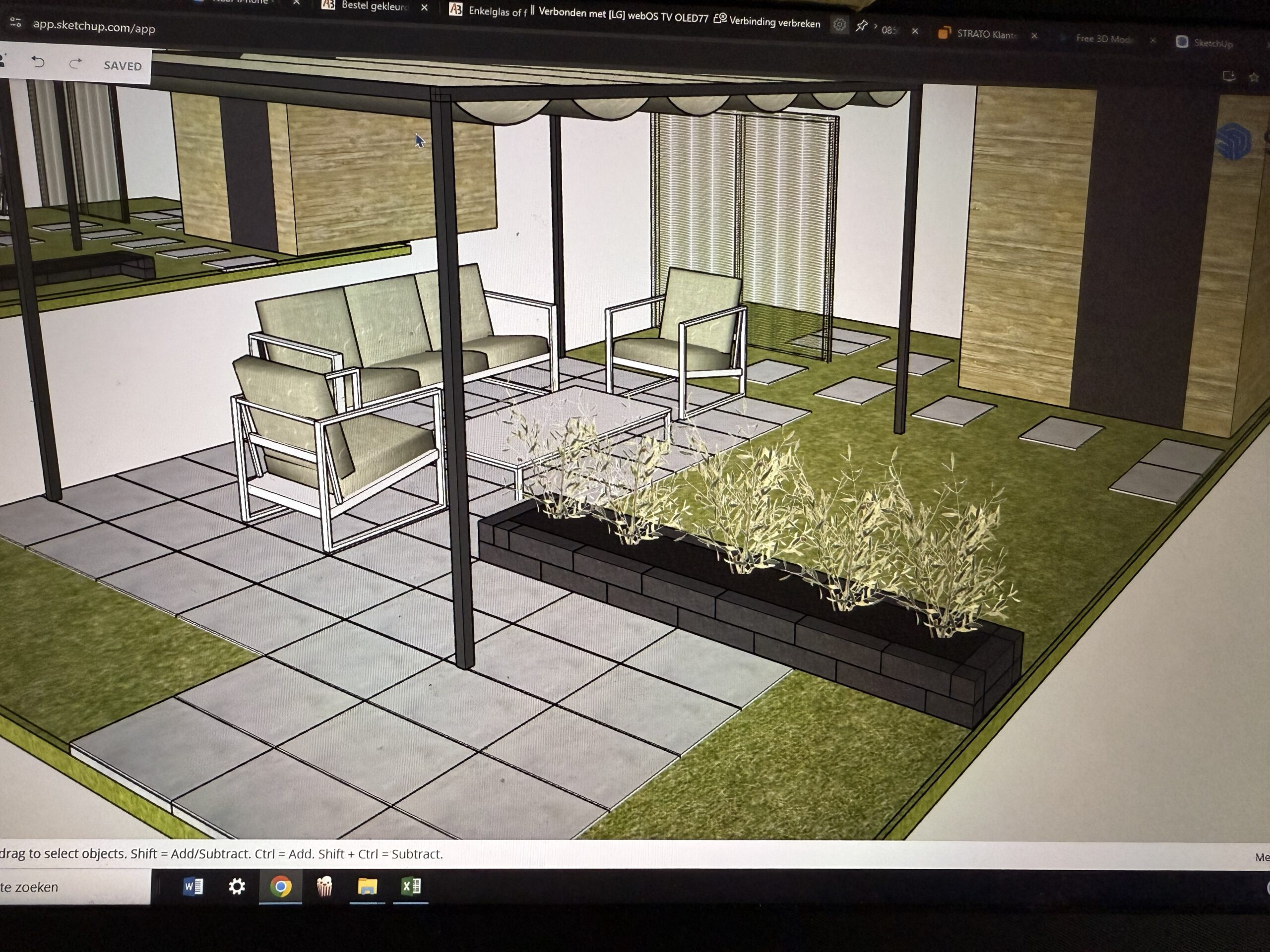1270x952 pixels.
Task: Close the STRATO Klant tab
Action: coord(1034,36)
